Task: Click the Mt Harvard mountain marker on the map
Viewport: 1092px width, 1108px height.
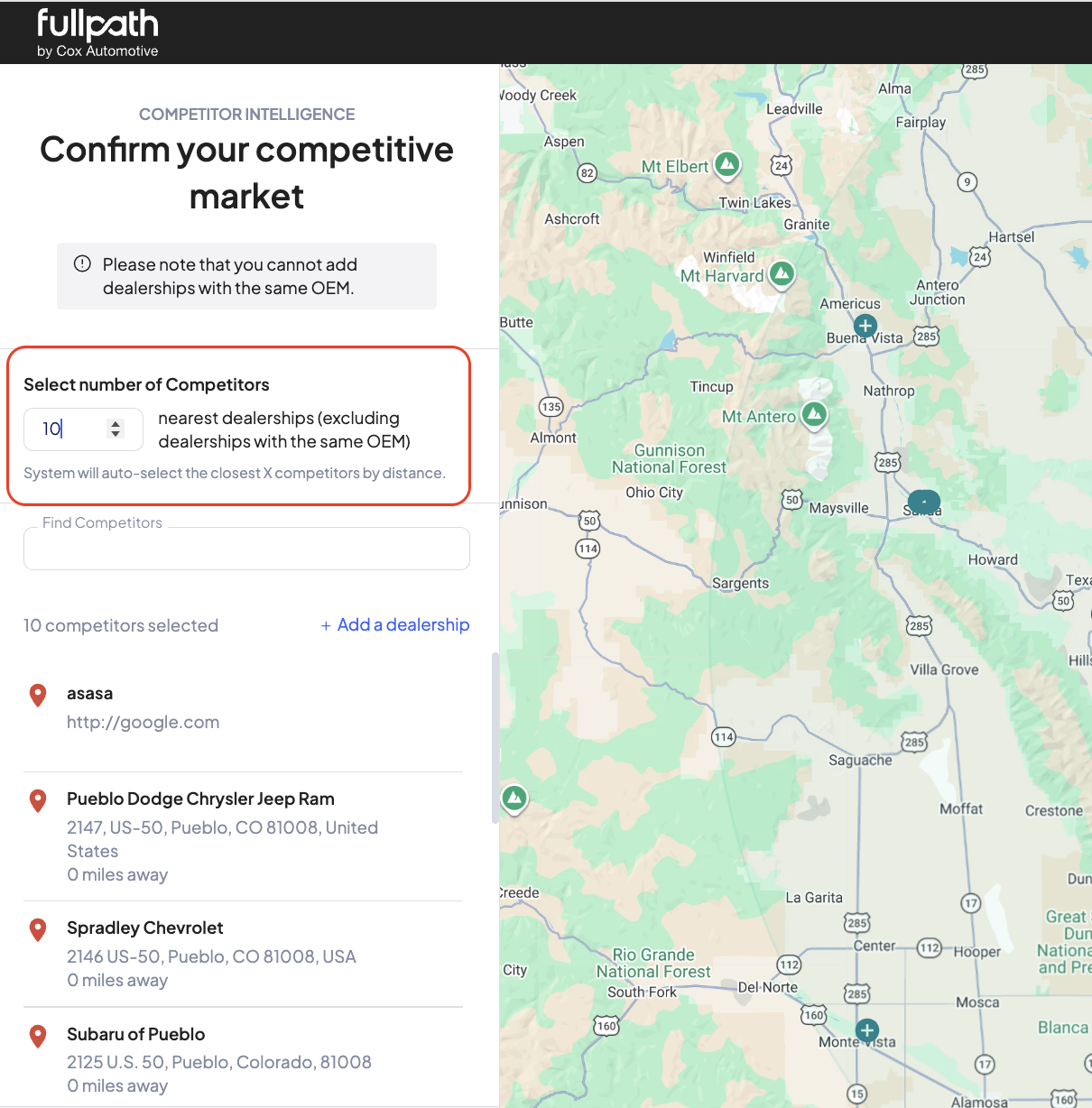Action: pyautogui.click(x=782, y=273)
